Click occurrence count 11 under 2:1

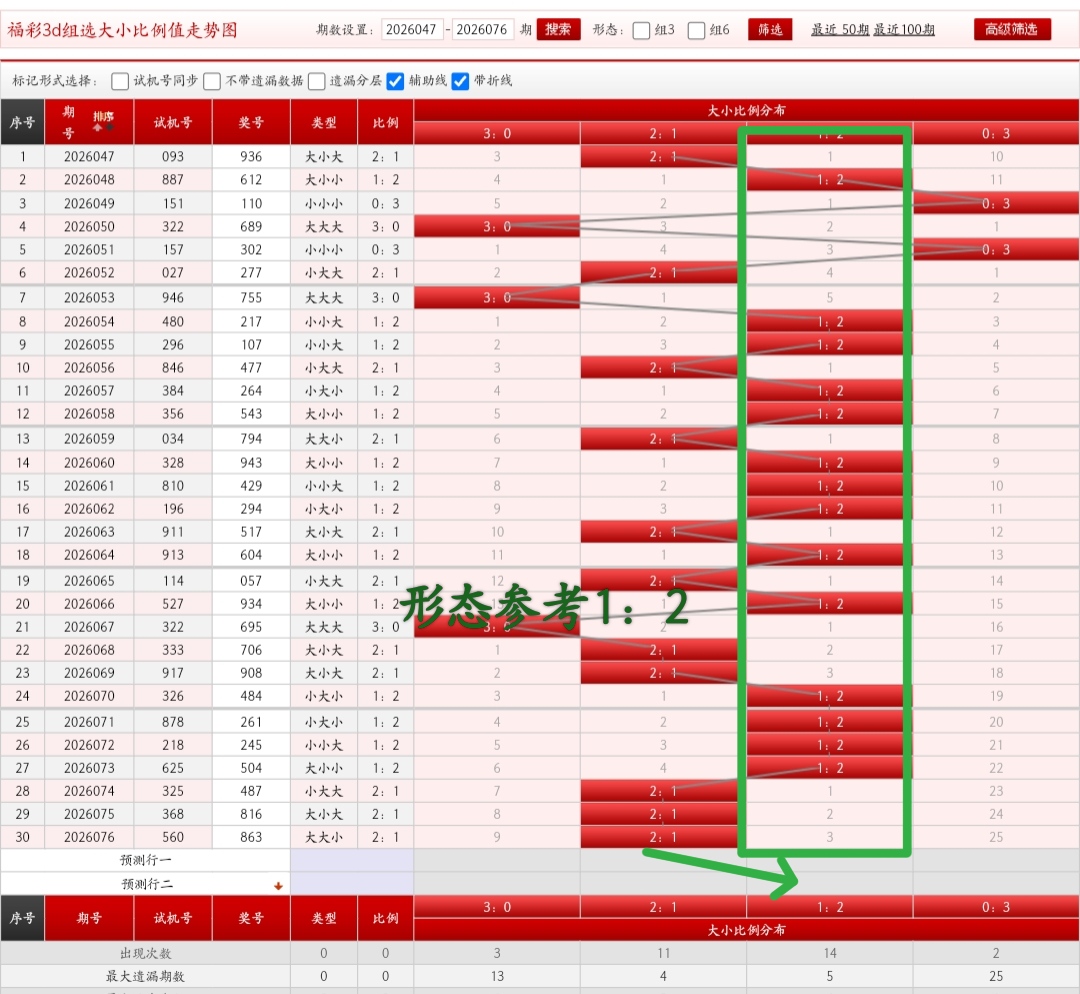tap(663, 953)
